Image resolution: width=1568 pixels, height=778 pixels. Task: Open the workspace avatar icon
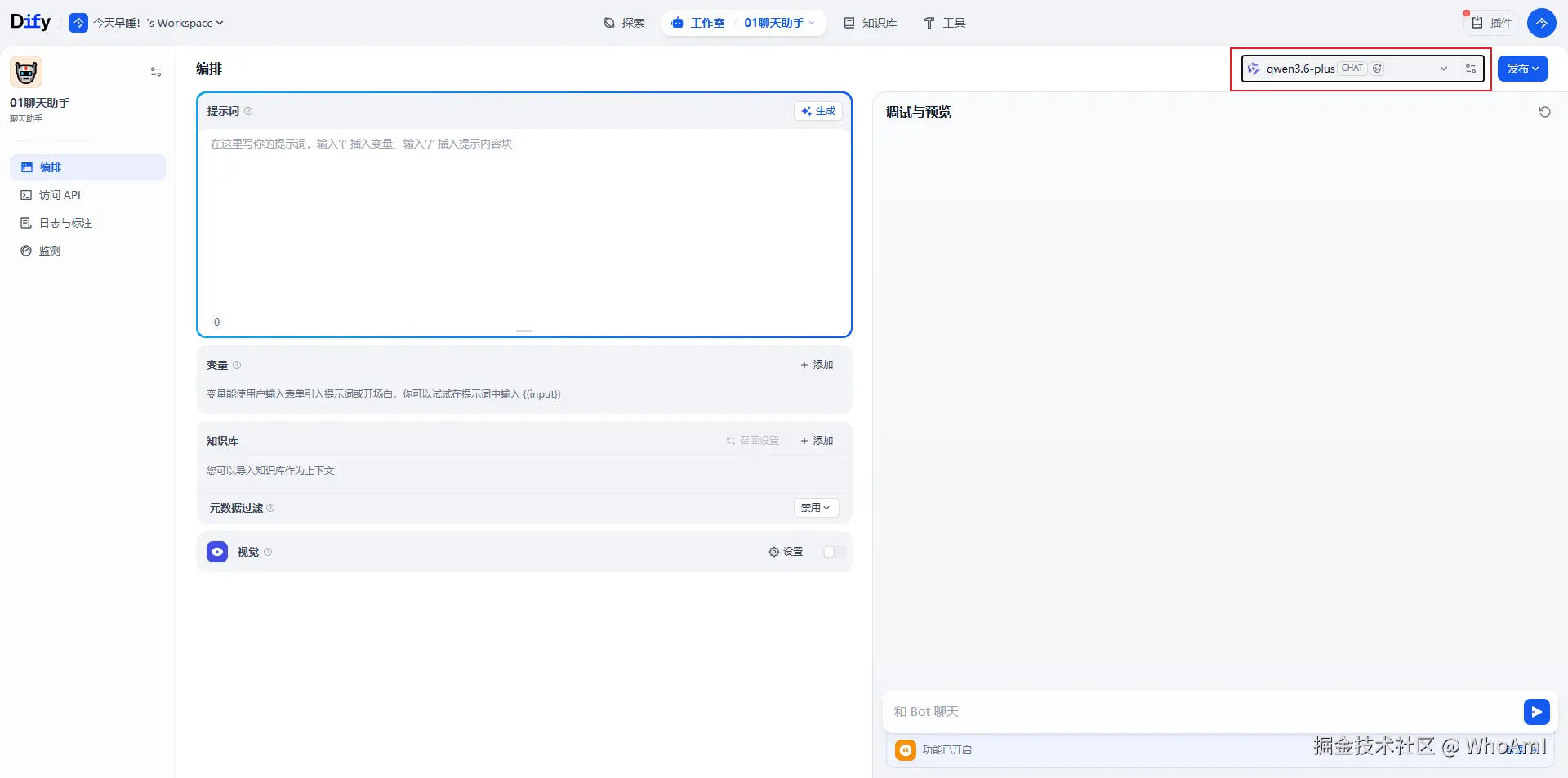click(x=78, y=23)
